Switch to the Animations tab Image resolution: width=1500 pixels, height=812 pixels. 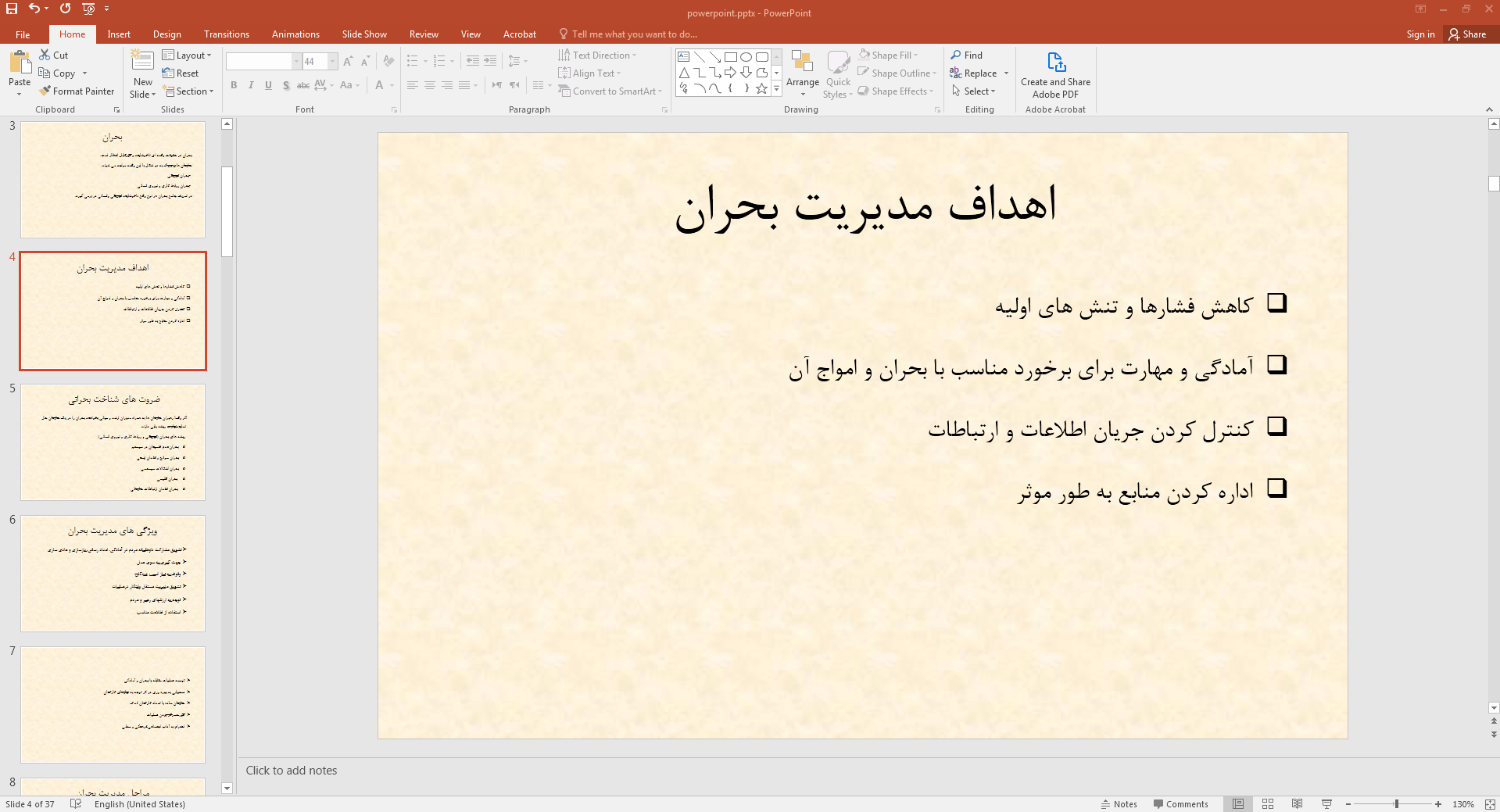point(295,34)
